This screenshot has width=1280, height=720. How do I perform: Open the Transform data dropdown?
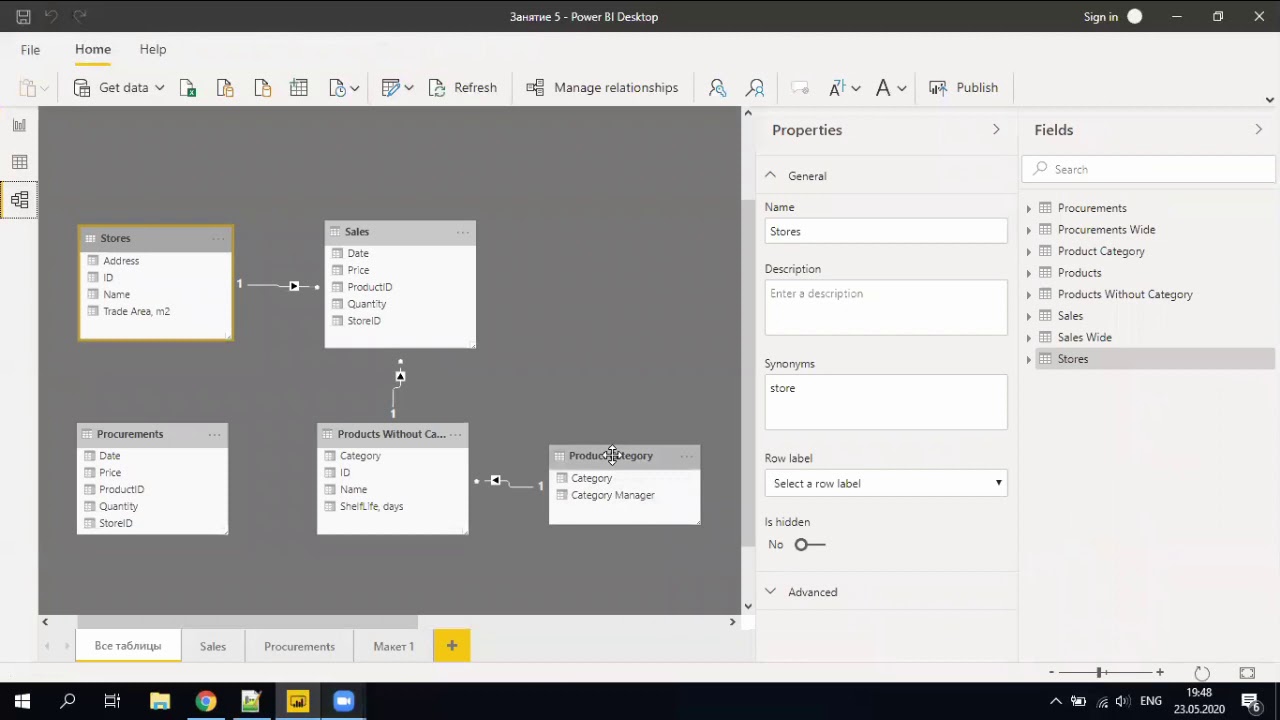point(397,88)
